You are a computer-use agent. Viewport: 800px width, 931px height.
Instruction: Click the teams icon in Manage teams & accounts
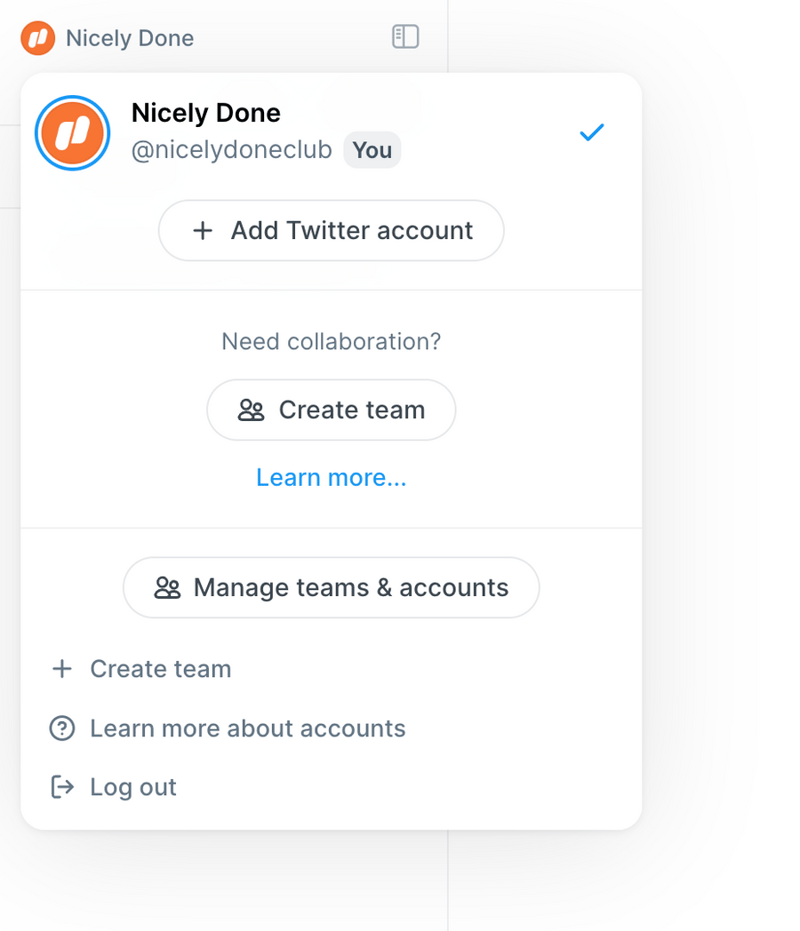tap(170, 588)
